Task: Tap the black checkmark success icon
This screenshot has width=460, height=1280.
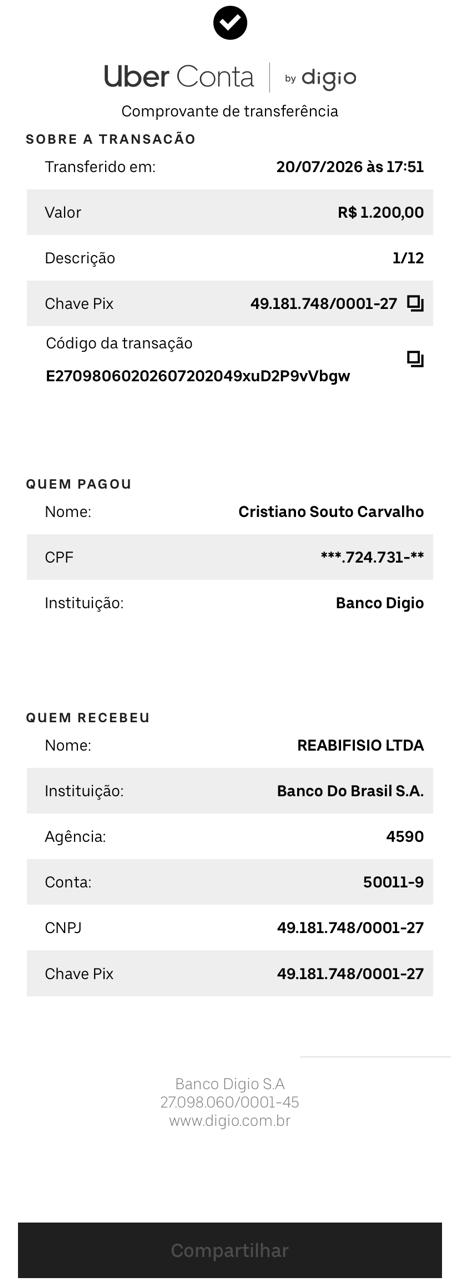Action: 230,23
